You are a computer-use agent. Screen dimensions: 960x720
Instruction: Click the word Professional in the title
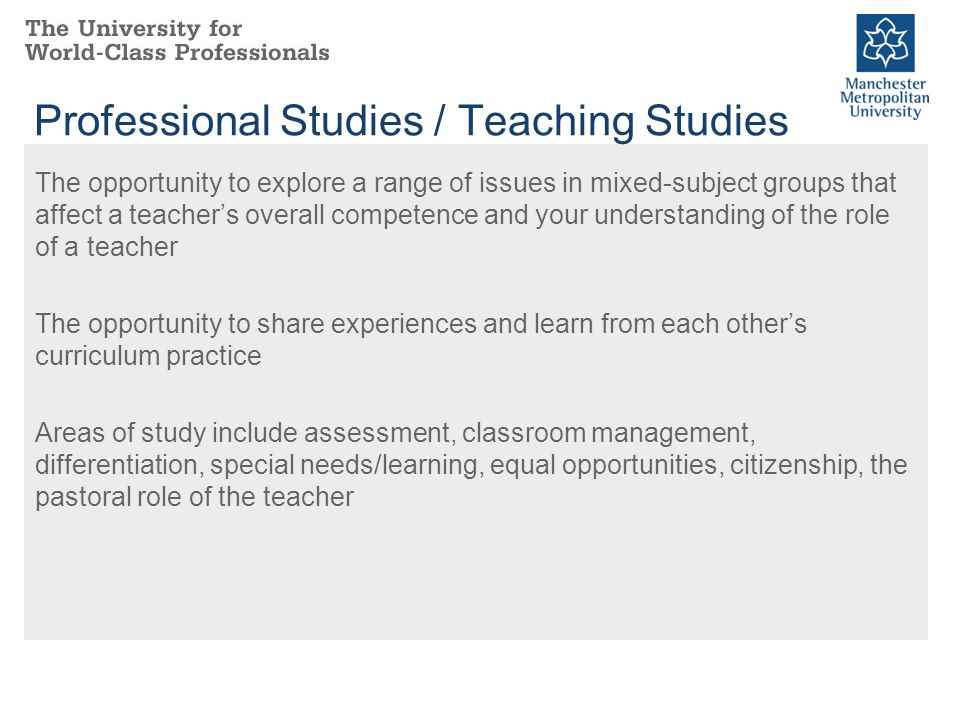(152, 120)
